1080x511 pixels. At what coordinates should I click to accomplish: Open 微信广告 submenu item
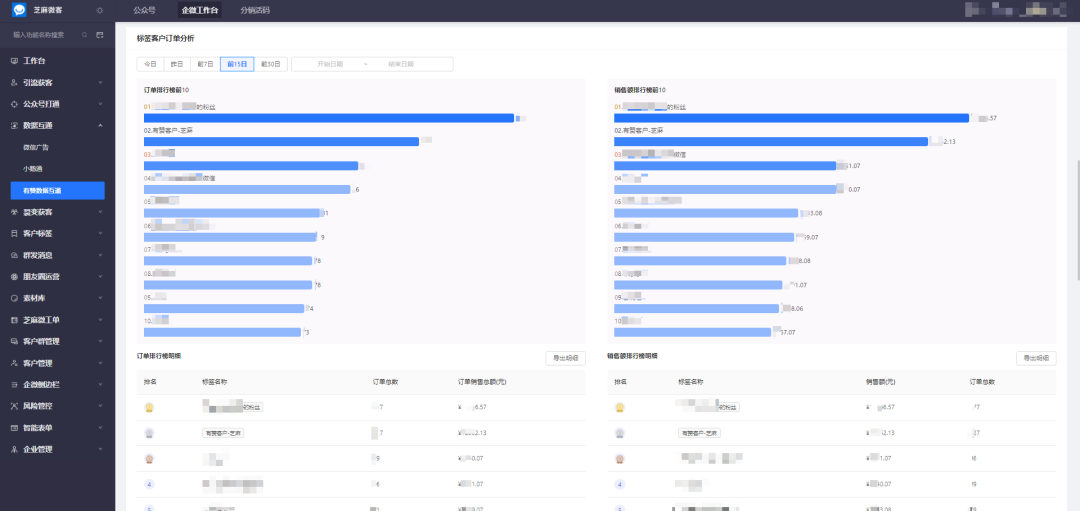pos(36,147)
